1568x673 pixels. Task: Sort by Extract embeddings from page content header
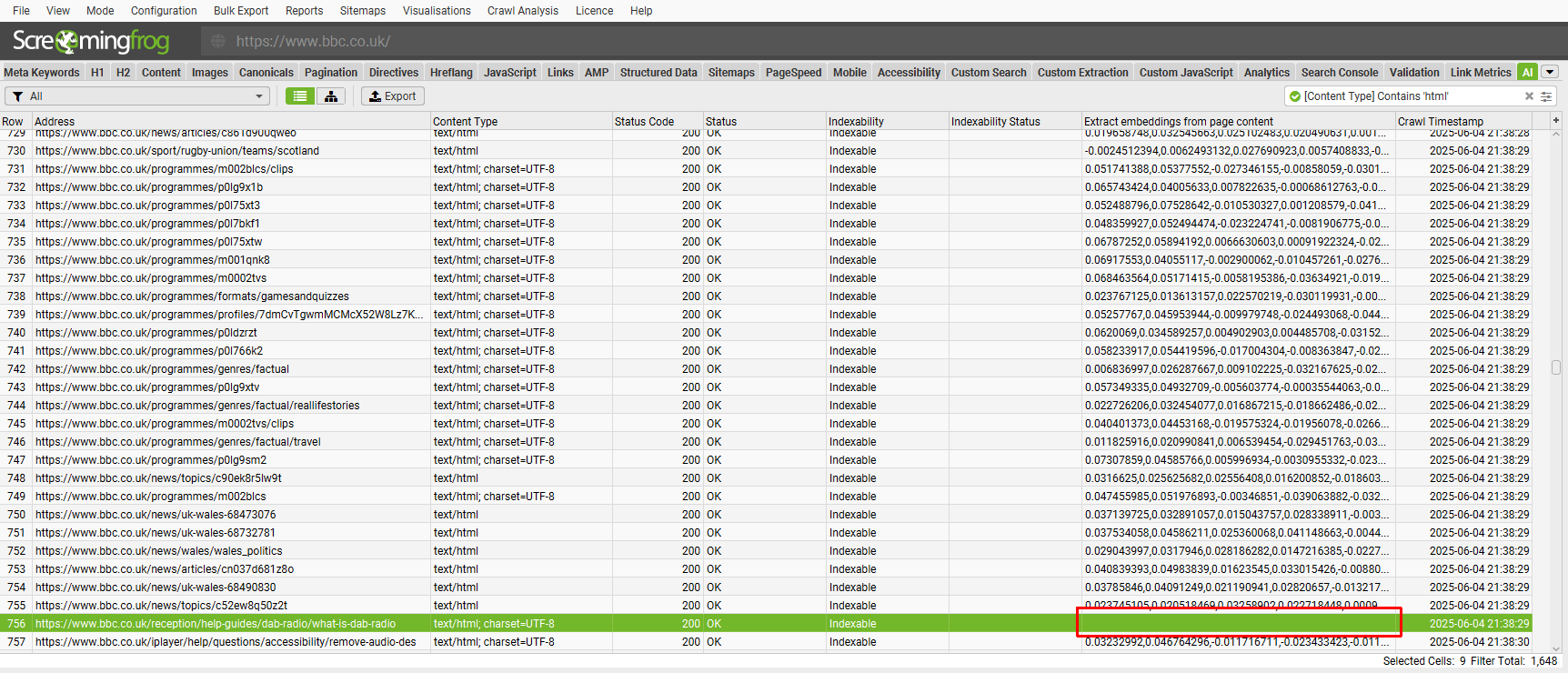pos(1239,121)
